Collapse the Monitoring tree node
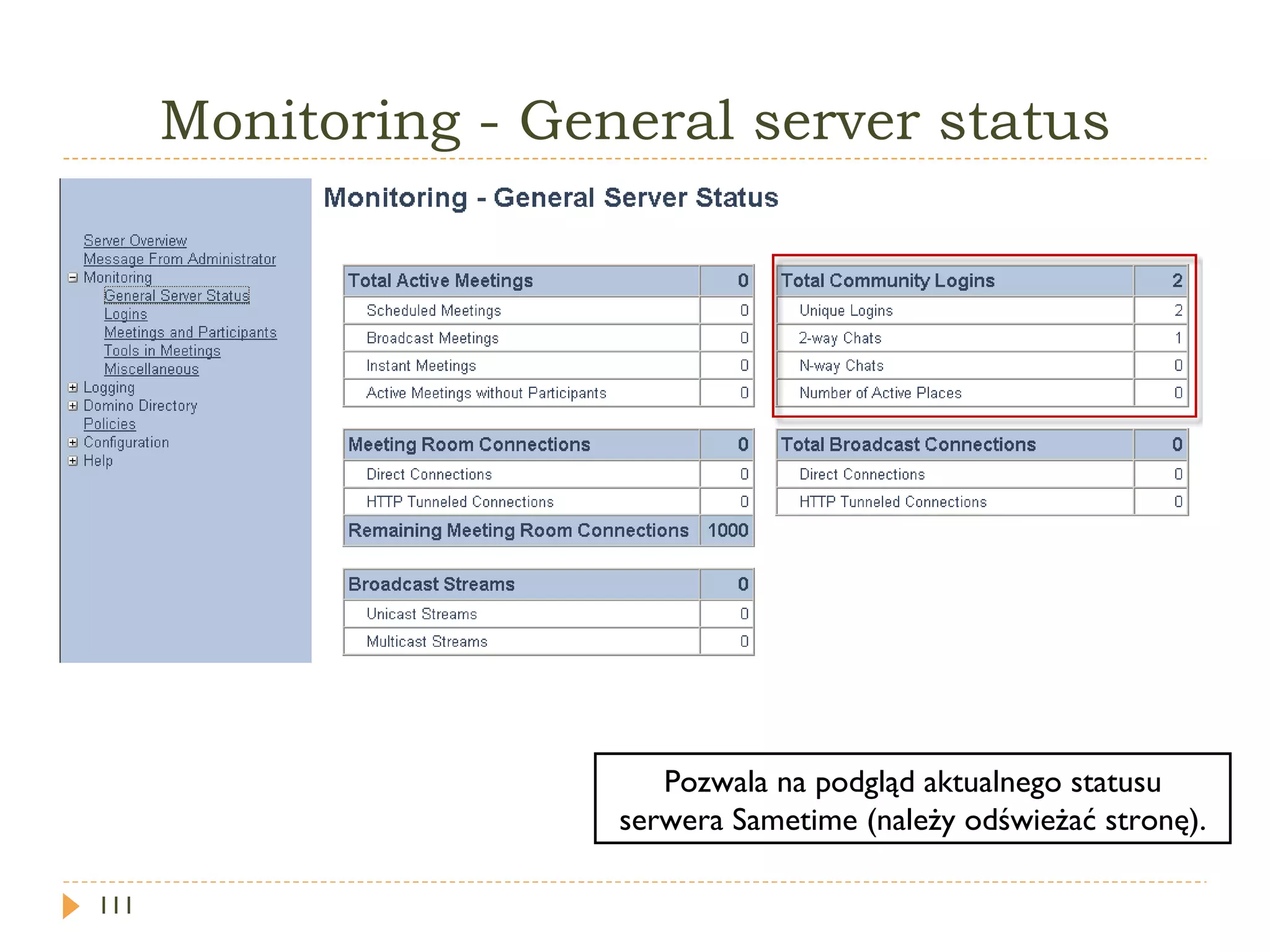 (x=73, y=278)
